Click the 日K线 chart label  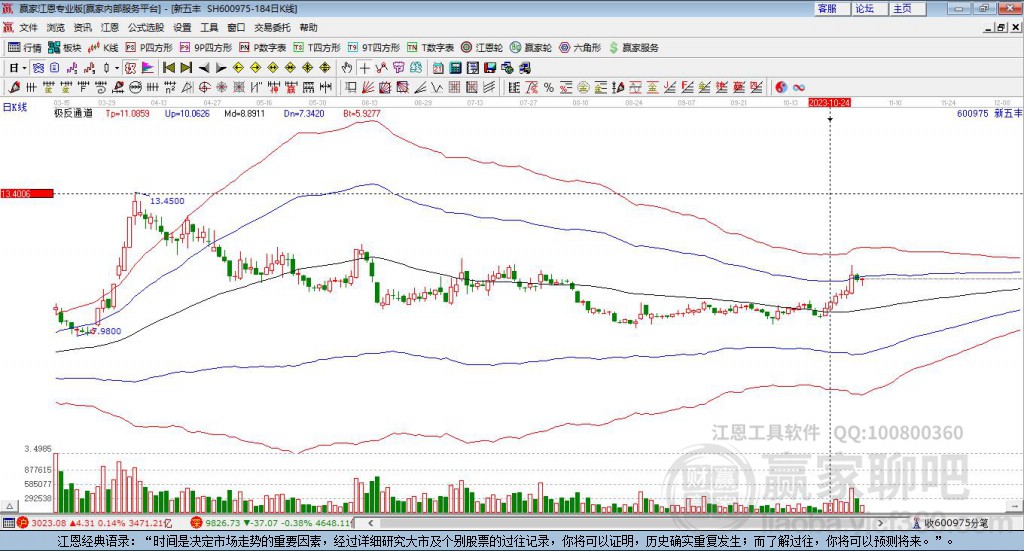[14, 108]
